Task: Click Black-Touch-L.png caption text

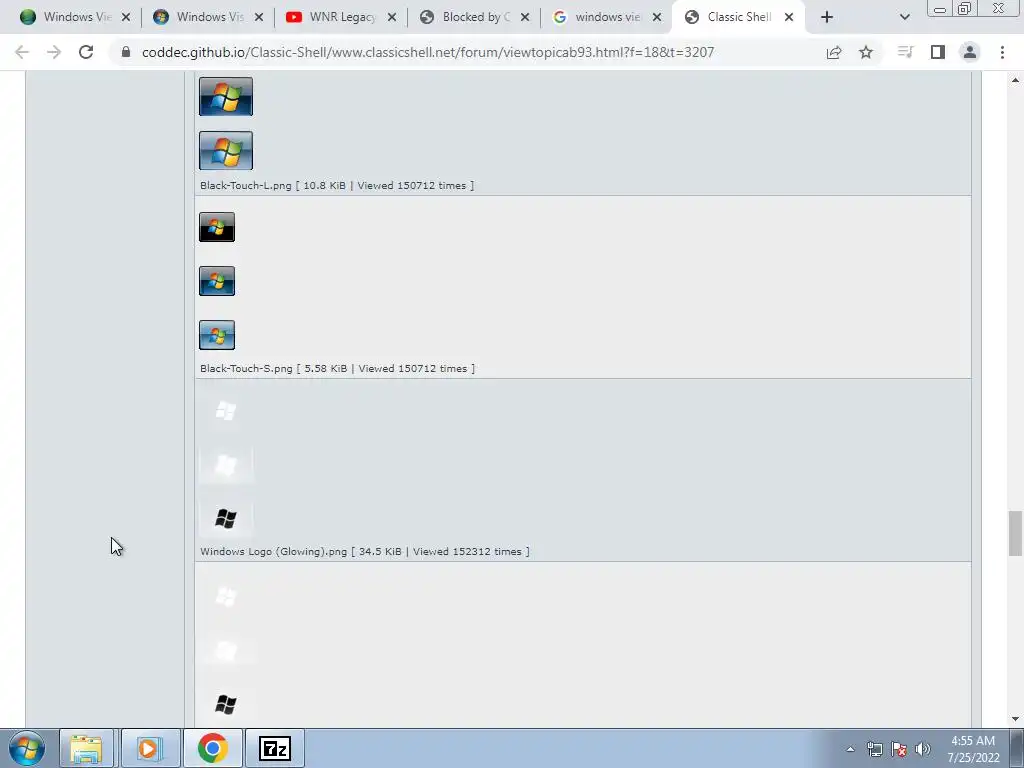Action: 337,185
